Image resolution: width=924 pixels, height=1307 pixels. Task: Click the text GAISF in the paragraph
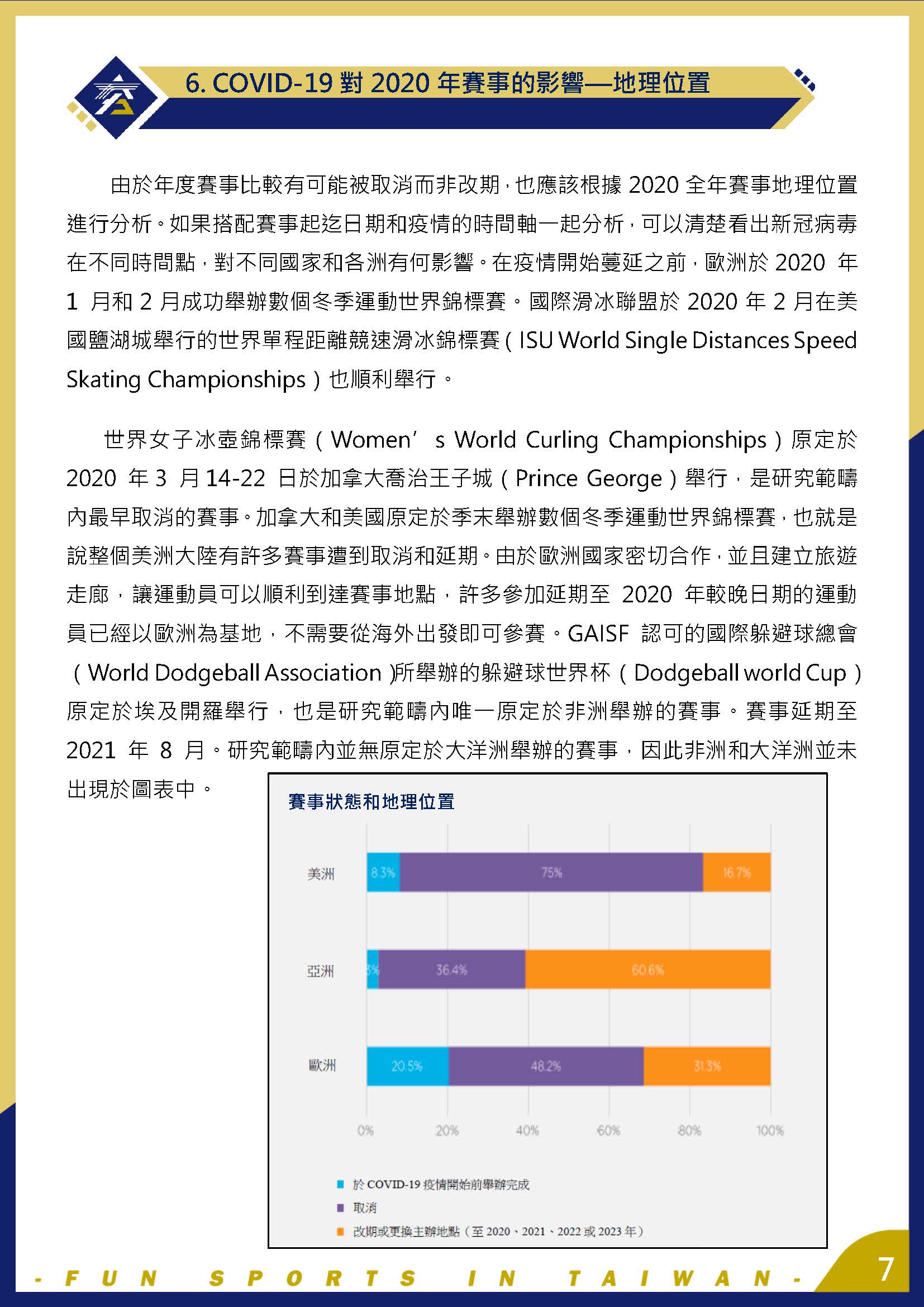598,634
